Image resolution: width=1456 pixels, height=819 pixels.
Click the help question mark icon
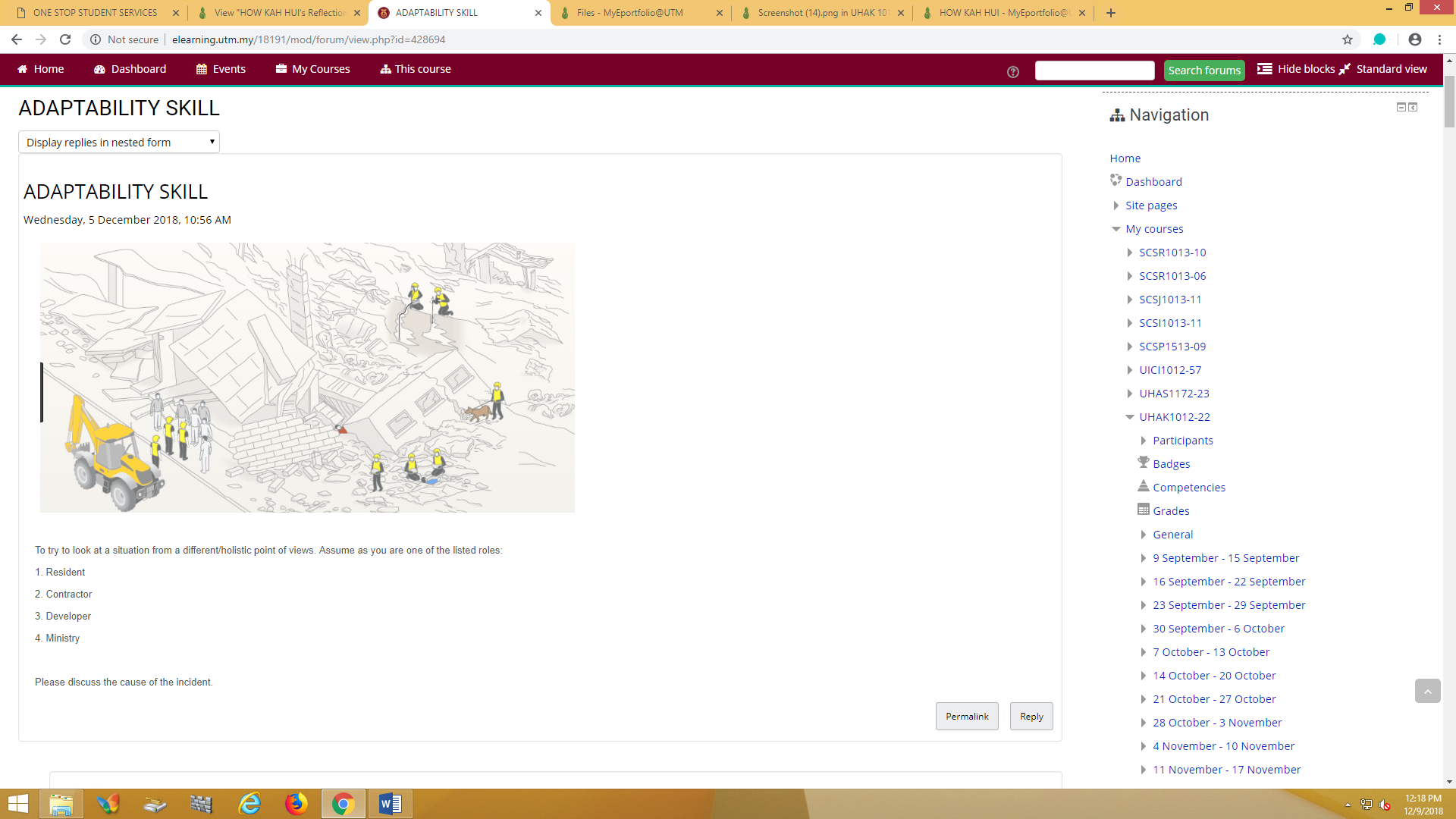coord(1012,72)
